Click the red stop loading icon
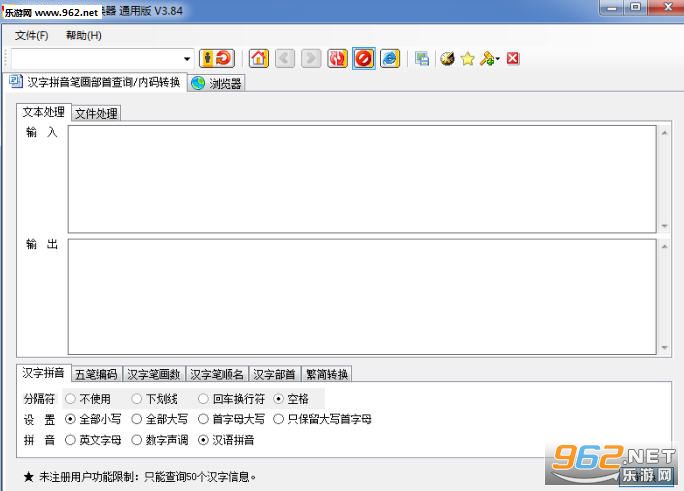Screen dimensions: 684x491 [x=364, y=58]
